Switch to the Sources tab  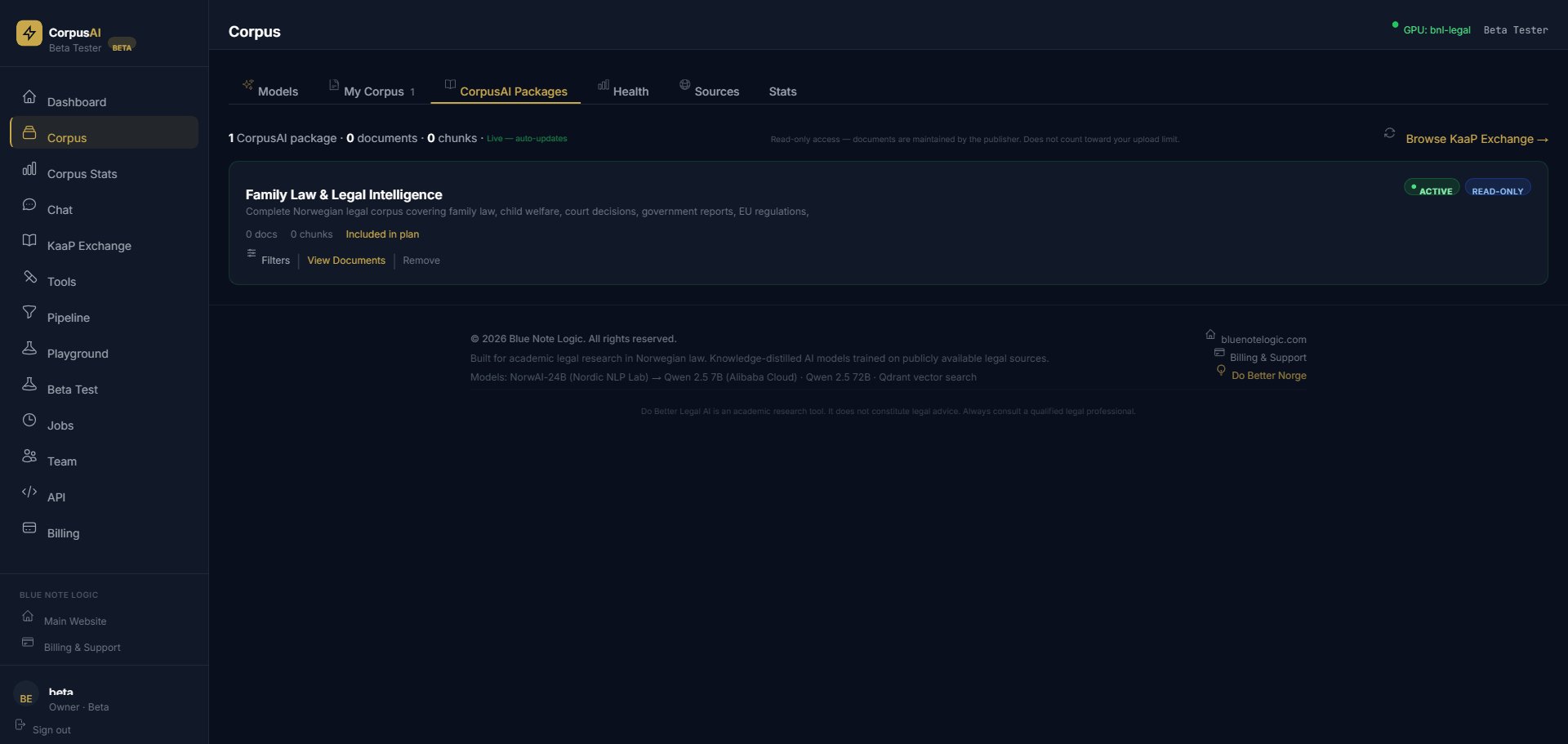[717, 91]
